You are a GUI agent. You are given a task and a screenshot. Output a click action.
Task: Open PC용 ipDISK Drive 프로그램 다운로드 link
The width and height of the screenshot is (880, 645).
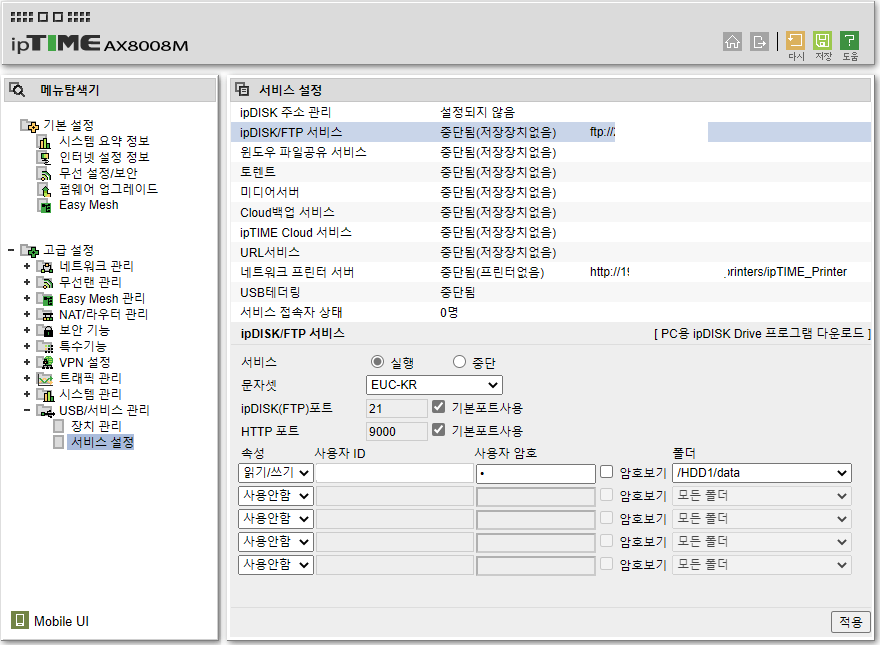762,333
